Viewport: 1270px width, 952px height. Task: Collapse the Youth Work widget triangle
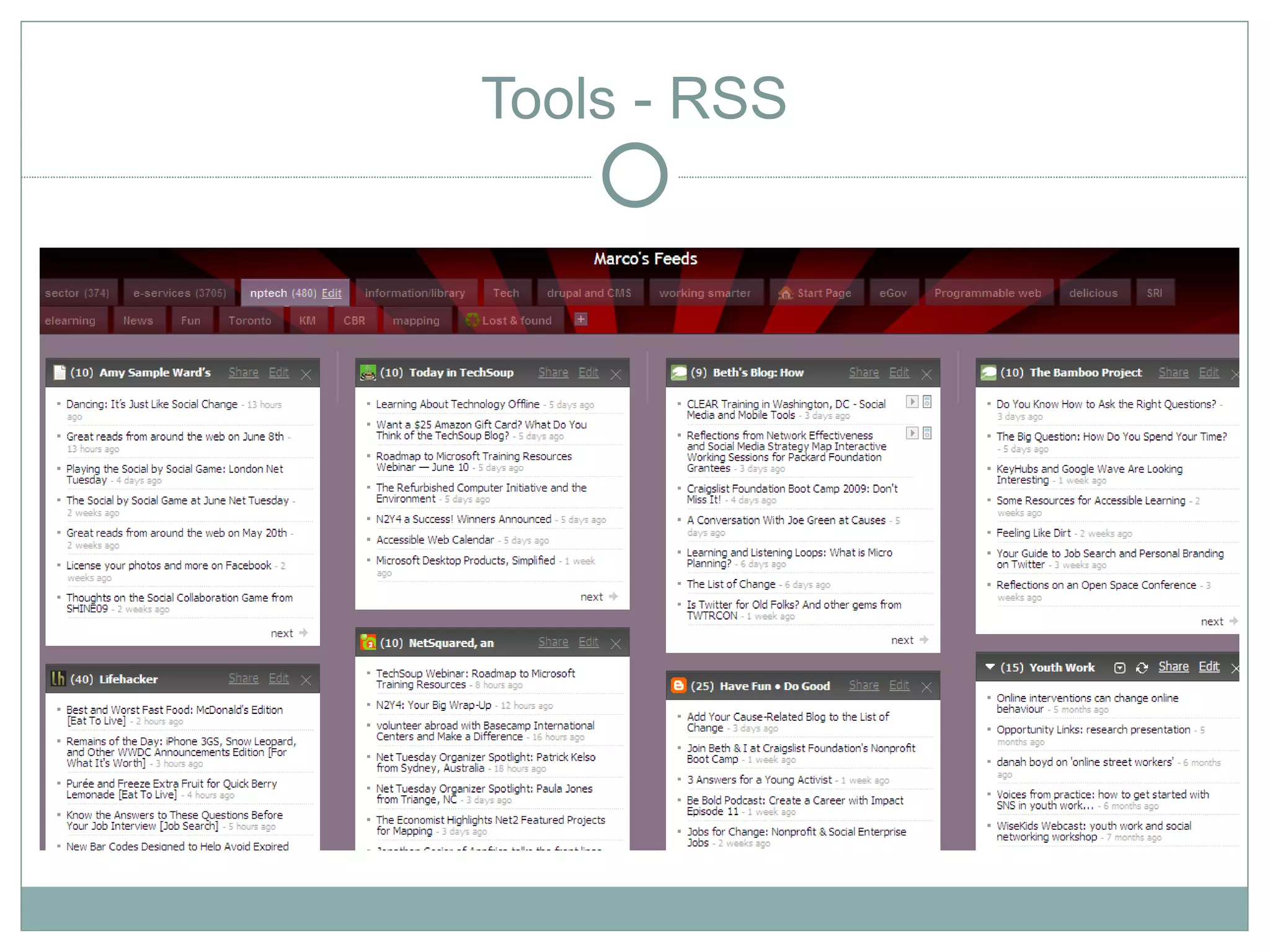(990, 667)
